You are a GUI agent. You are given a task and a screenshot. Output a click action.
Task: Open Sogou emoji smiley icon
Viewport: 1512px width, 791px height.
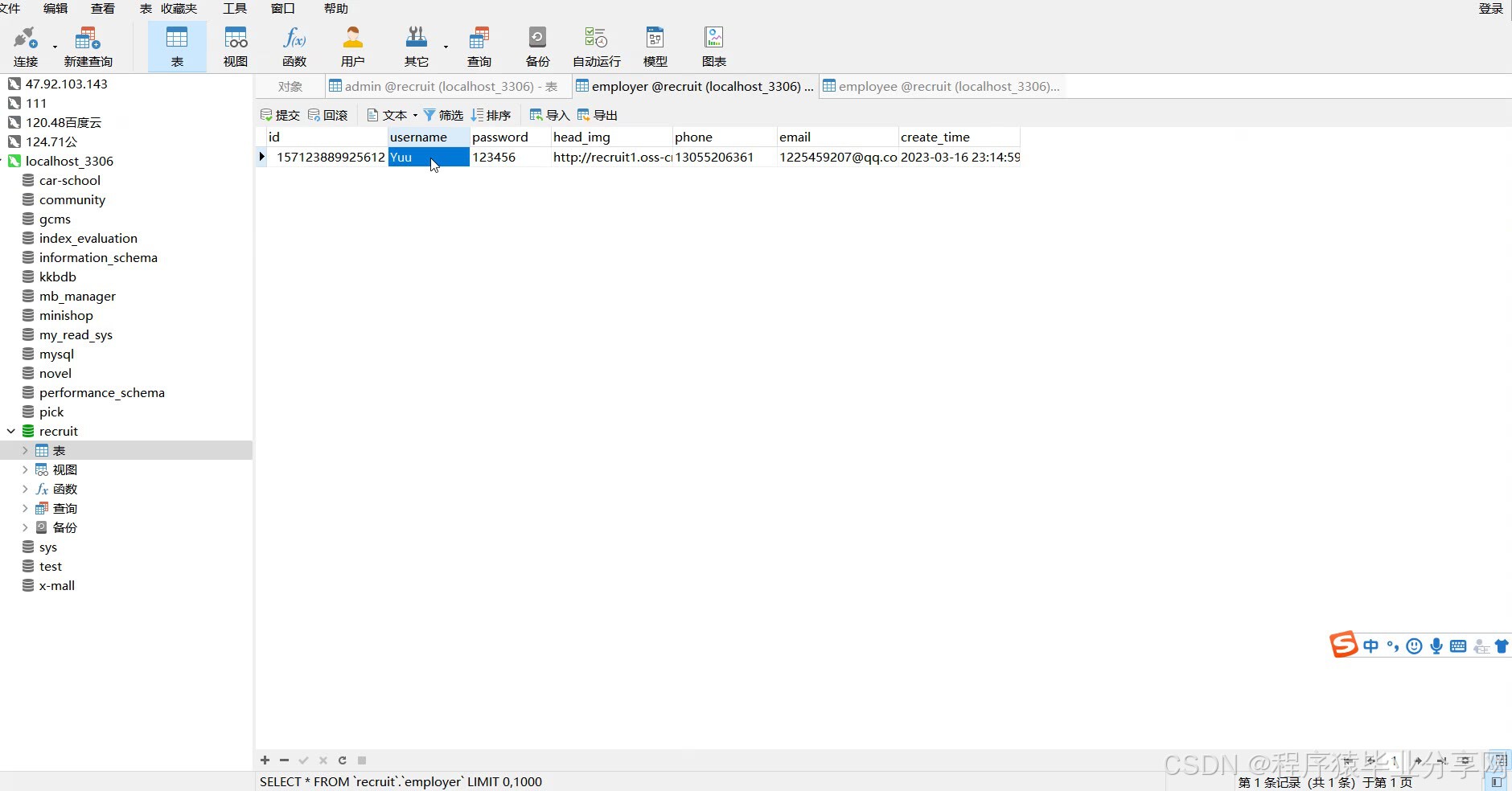click(1415, 646)
